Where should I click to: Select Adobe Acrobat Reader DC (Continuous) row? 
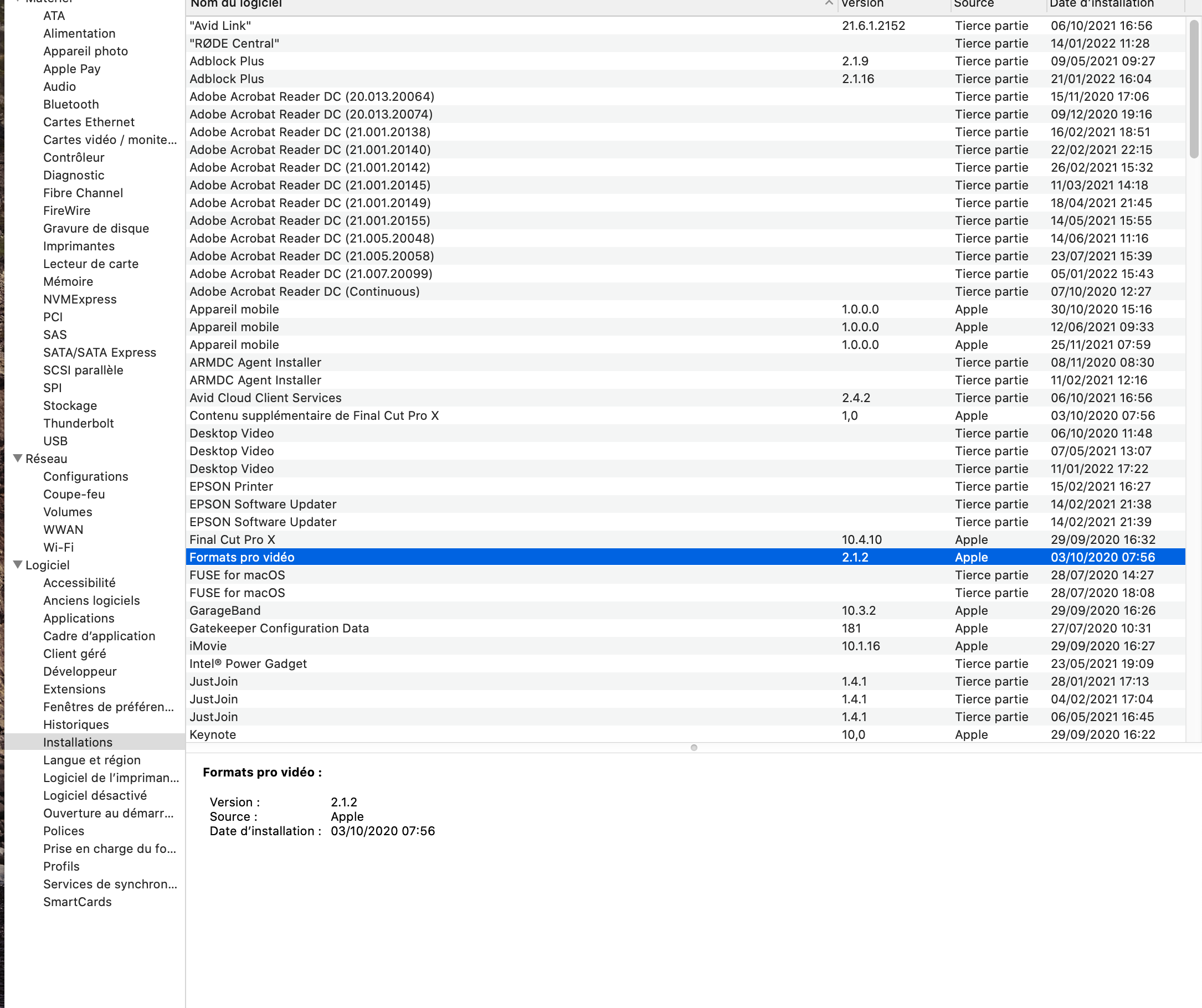tap(685, 291)
